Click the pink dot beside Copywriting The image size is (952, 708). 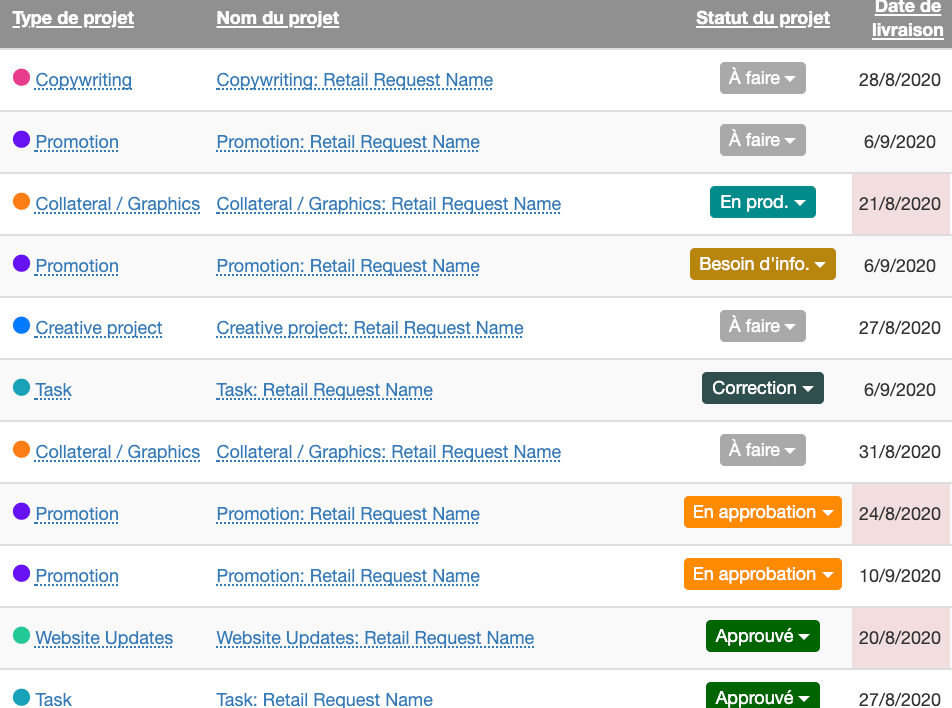pyautogui.click(x=21, y=78)
